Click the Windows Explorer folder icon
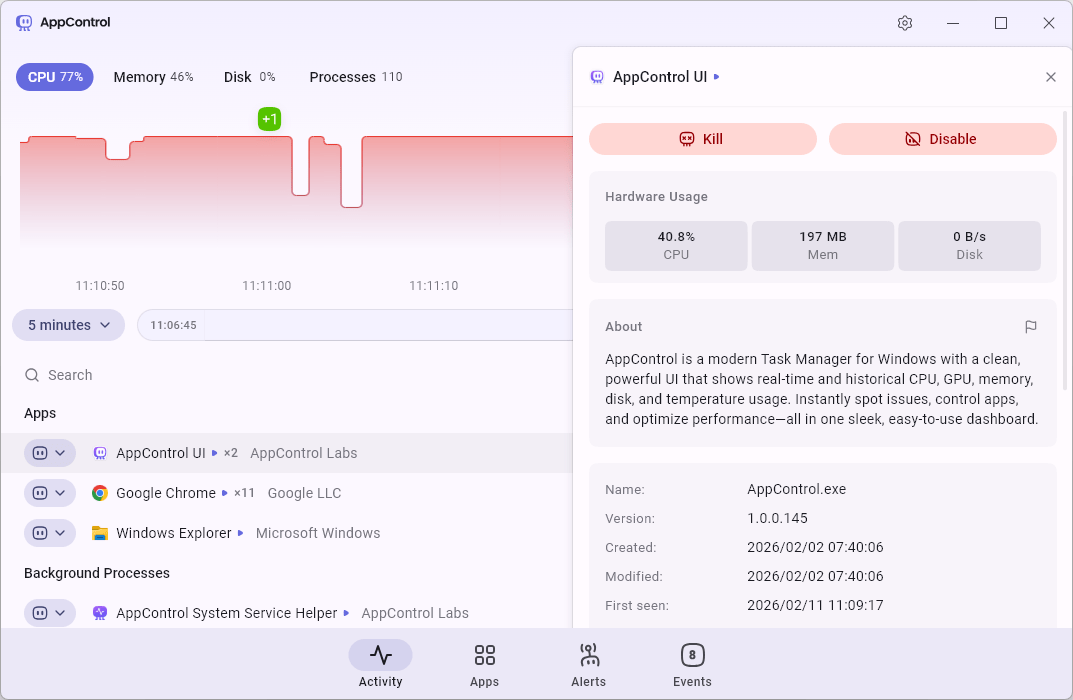 pyautogui.click(x=100, y=533)
